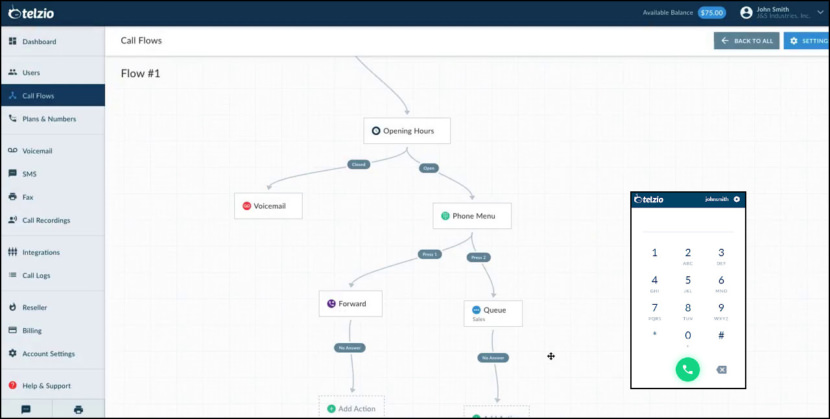Click the dialer number input field
Screen dimensions: 830x419
pyautogui.click(x=688, y=224)
